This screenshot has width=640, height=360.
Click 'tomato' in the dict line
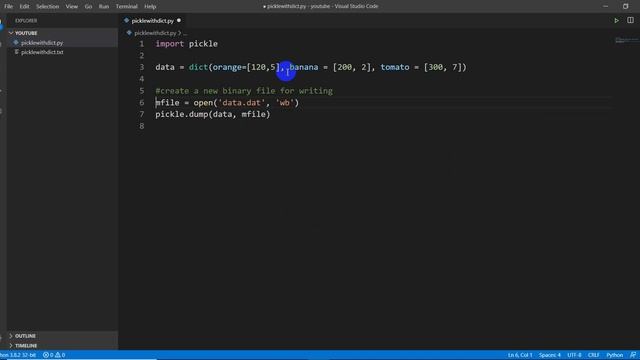[x=395, y=67]
